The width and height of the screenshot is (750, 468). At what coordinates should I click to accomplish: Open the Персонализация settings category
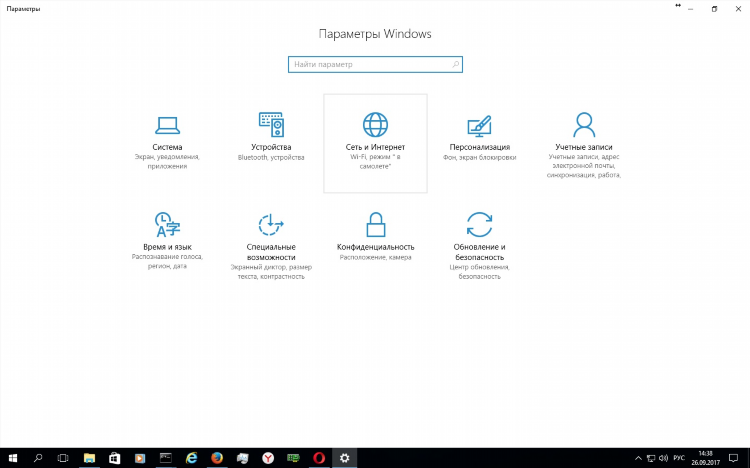coord(480,143)
